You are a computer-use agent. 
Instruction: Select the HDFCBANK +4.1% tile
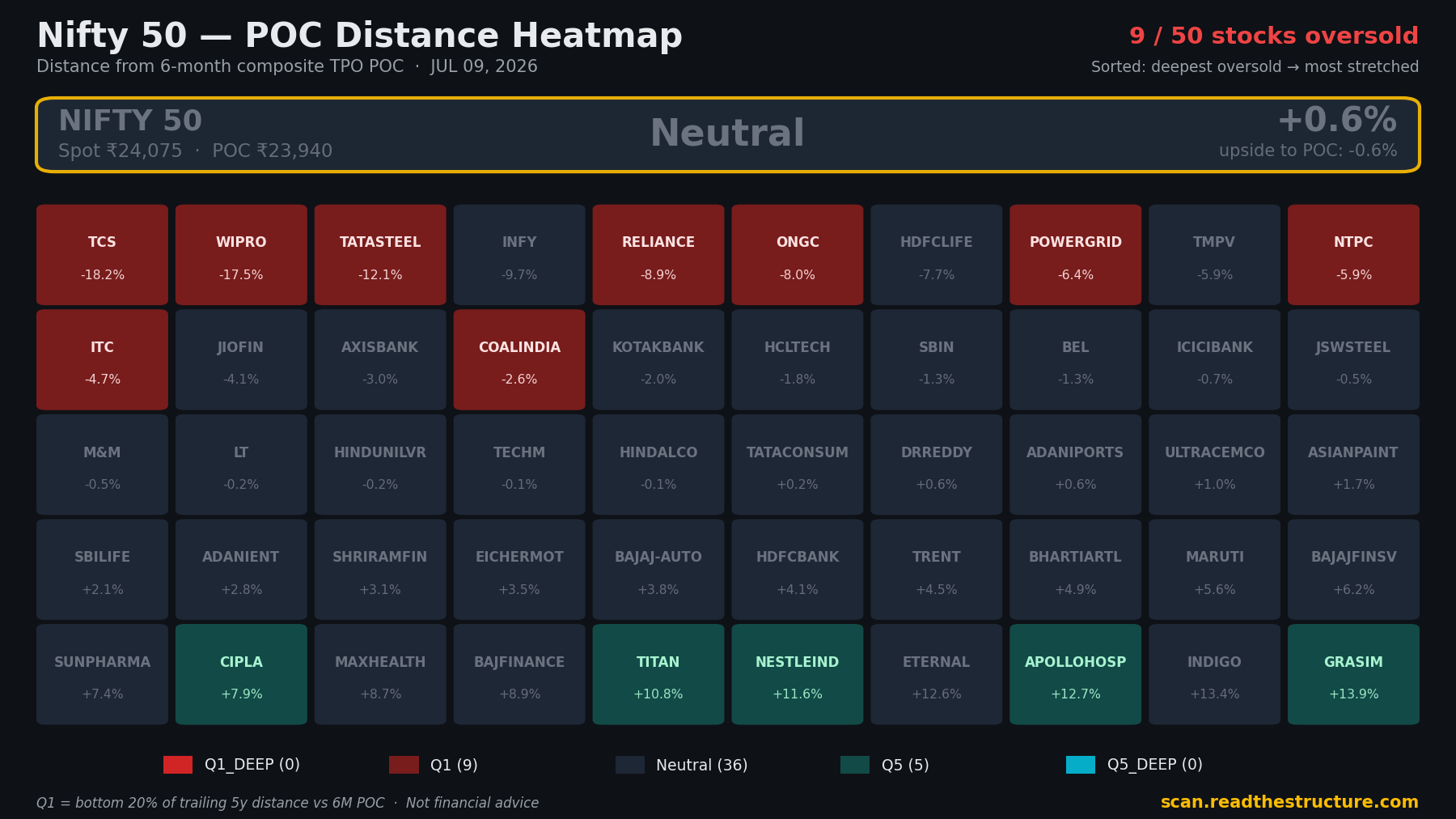798,570
